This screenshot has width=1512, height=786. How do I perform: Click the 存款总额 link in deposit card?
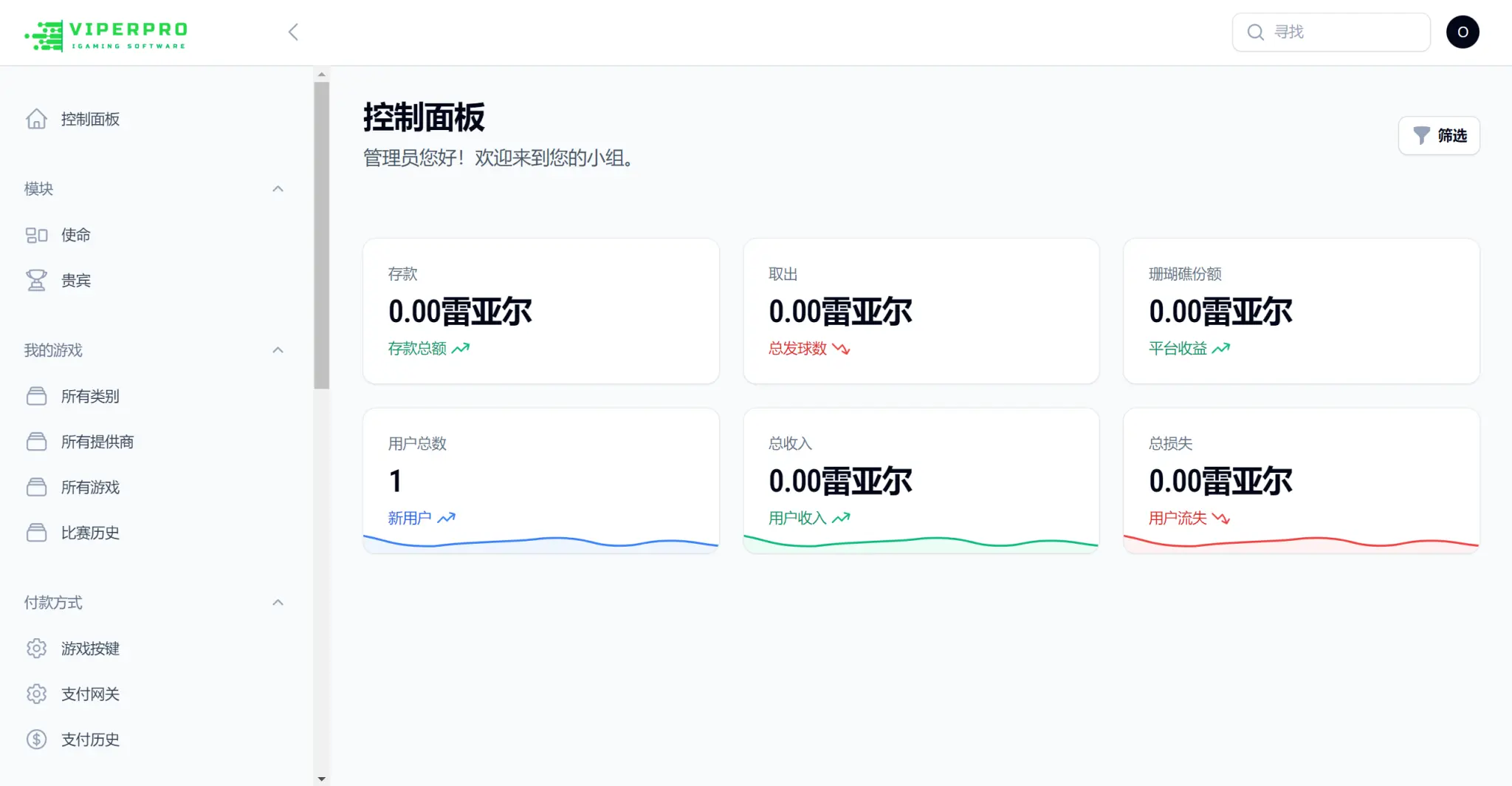[418, 349]
